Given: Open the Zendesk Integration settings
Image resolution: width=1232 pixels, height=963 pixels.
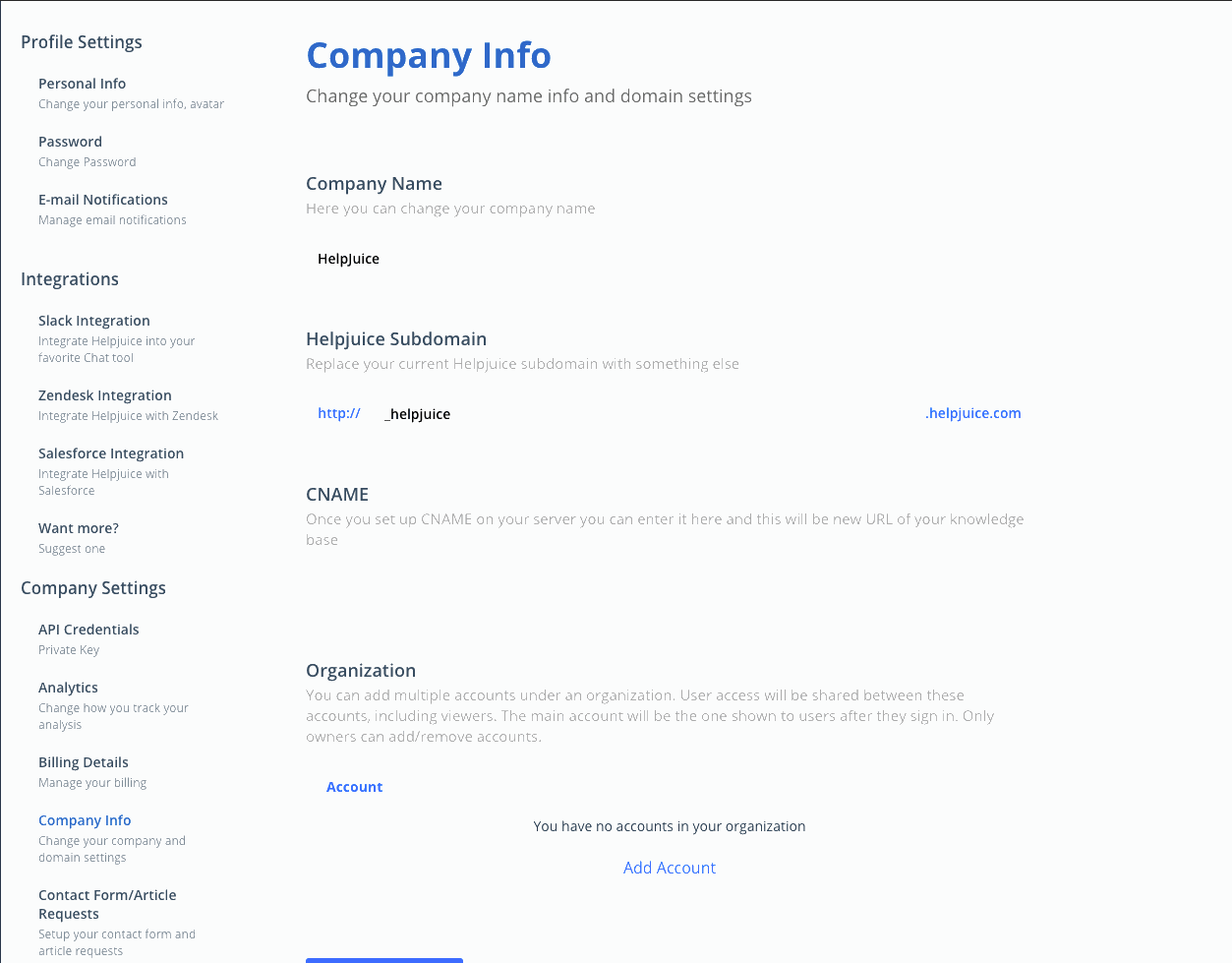Looking at the screenshot, I should coord(104,394).
